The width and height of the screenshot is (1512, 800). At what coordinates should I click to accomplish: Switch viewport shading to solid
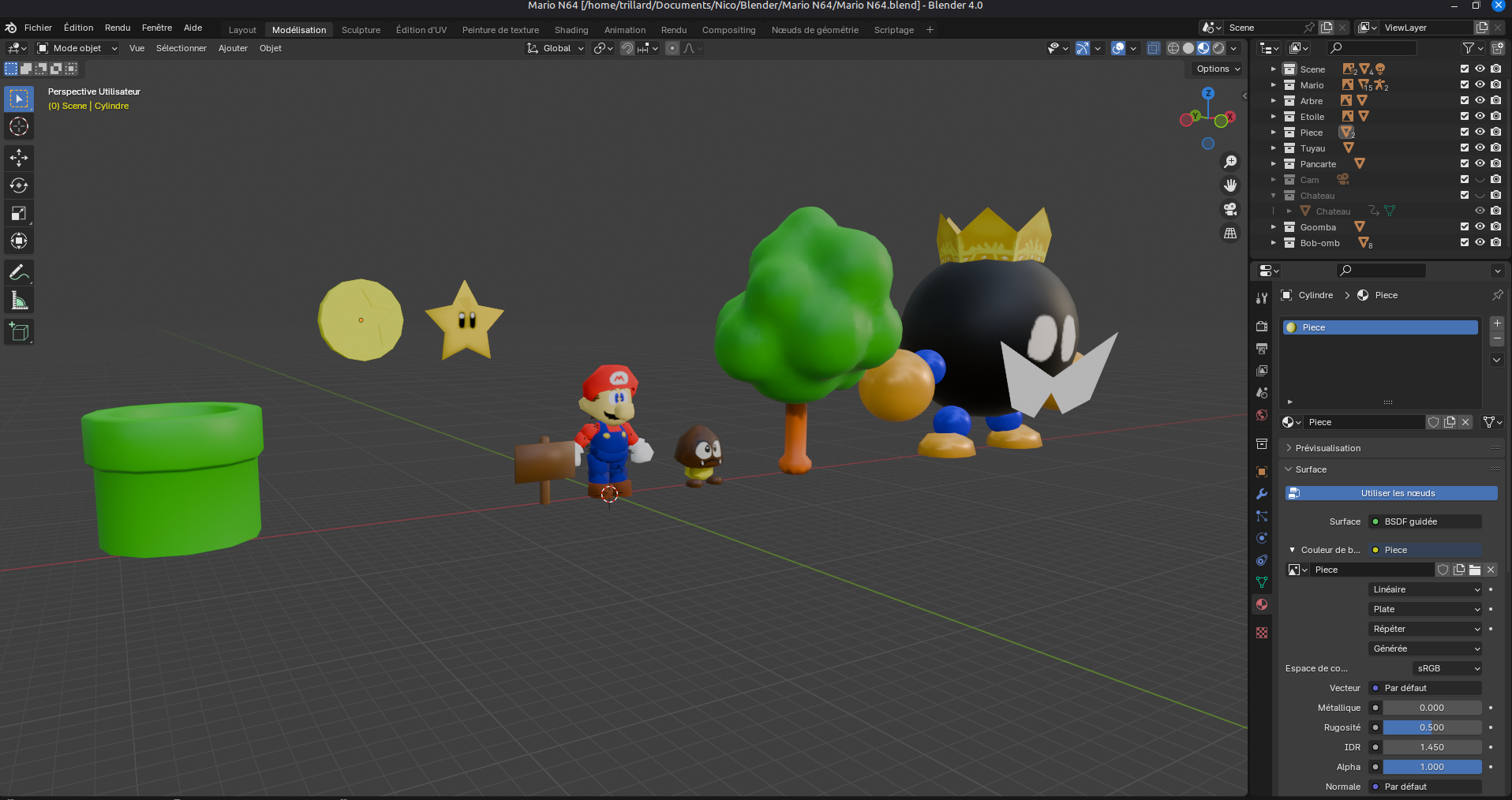pos(1188,48)
